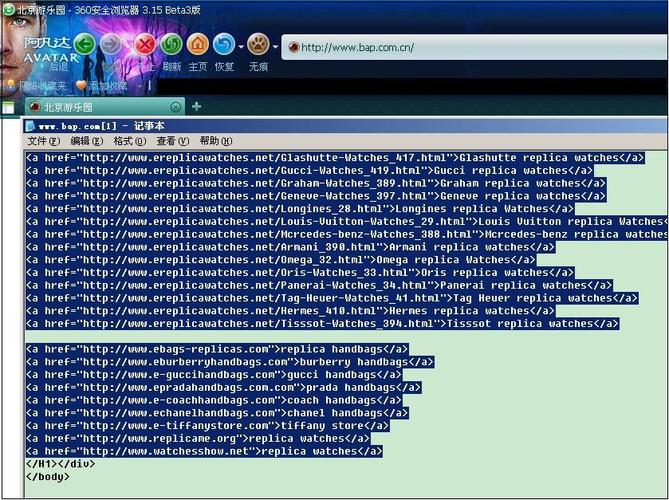This screenshot has width=669, height=500.
Task: Go to the orange home page icon
Action: [x=198, y=44]
